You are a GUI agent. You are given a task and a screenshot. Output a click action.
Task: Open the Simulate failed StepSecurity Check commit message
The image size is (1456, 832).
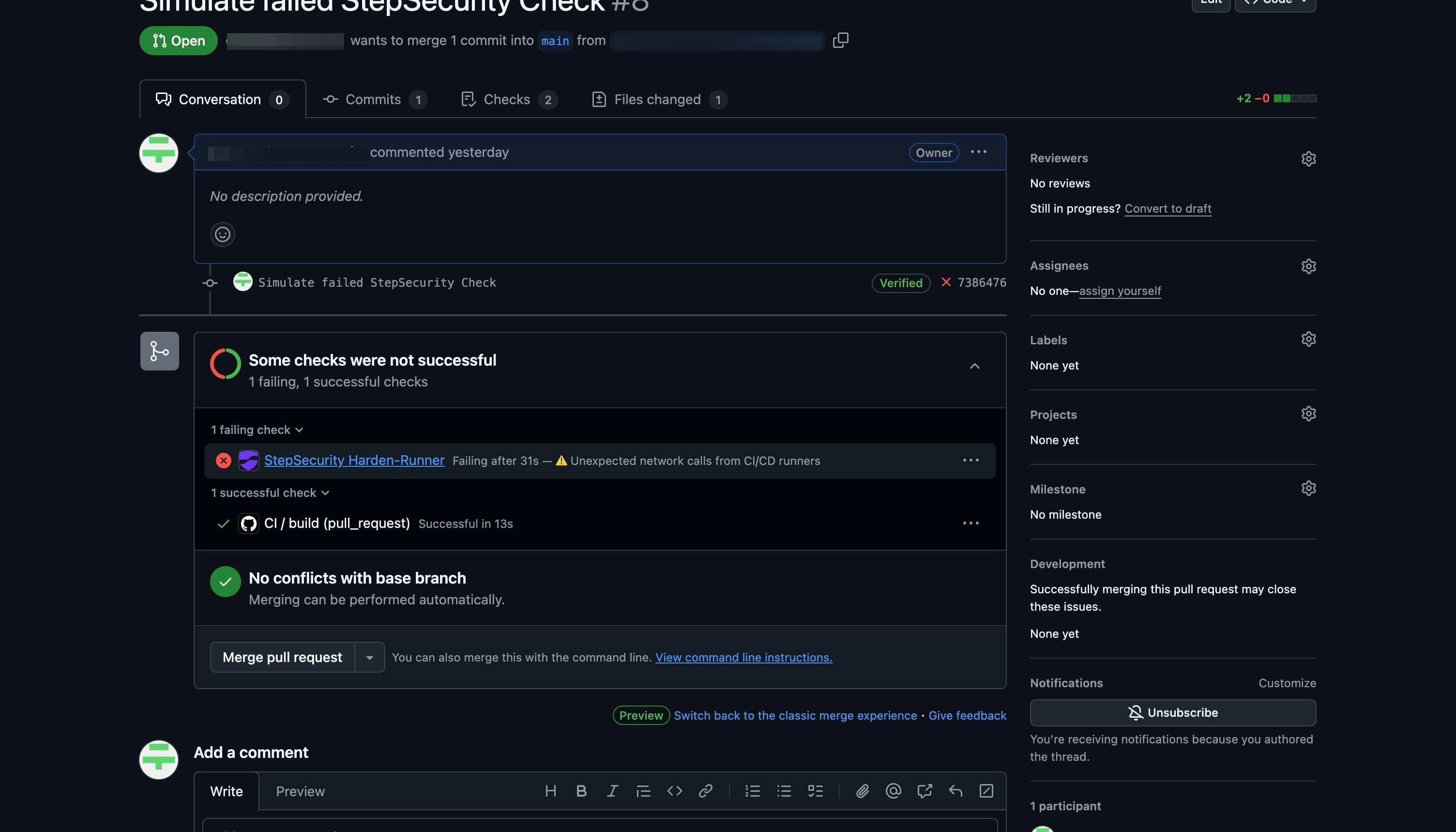[377, 282]
